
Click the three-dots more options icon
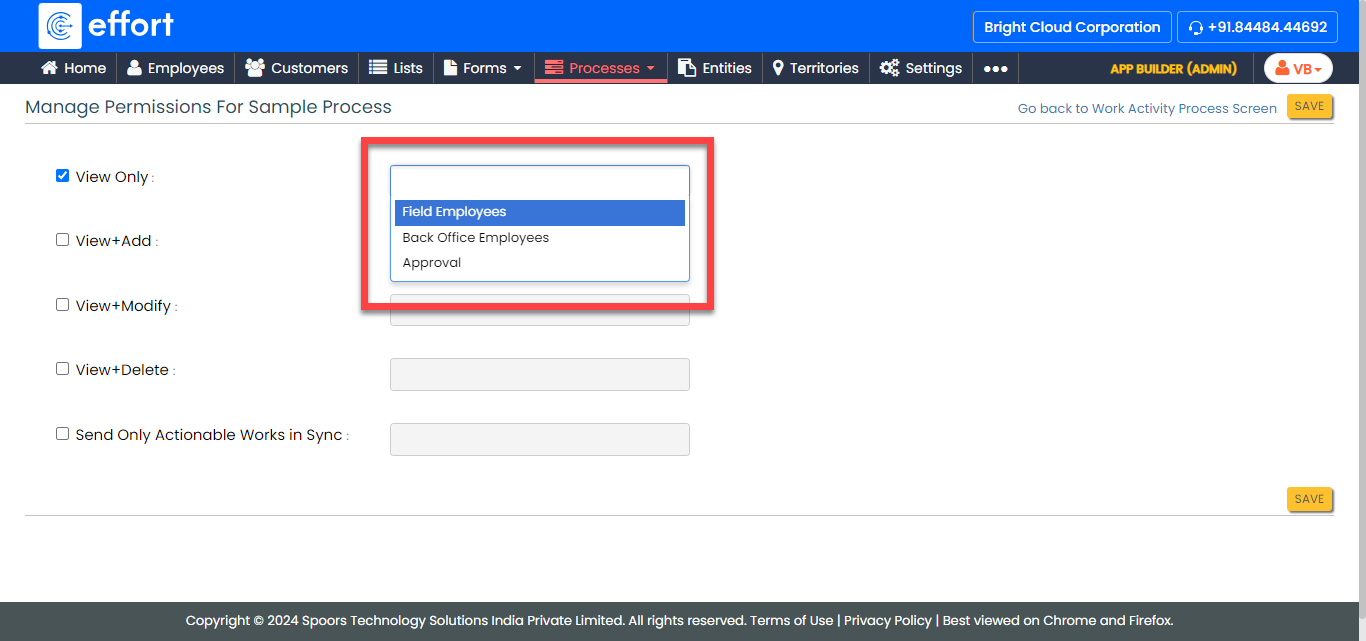coord(995,69)
